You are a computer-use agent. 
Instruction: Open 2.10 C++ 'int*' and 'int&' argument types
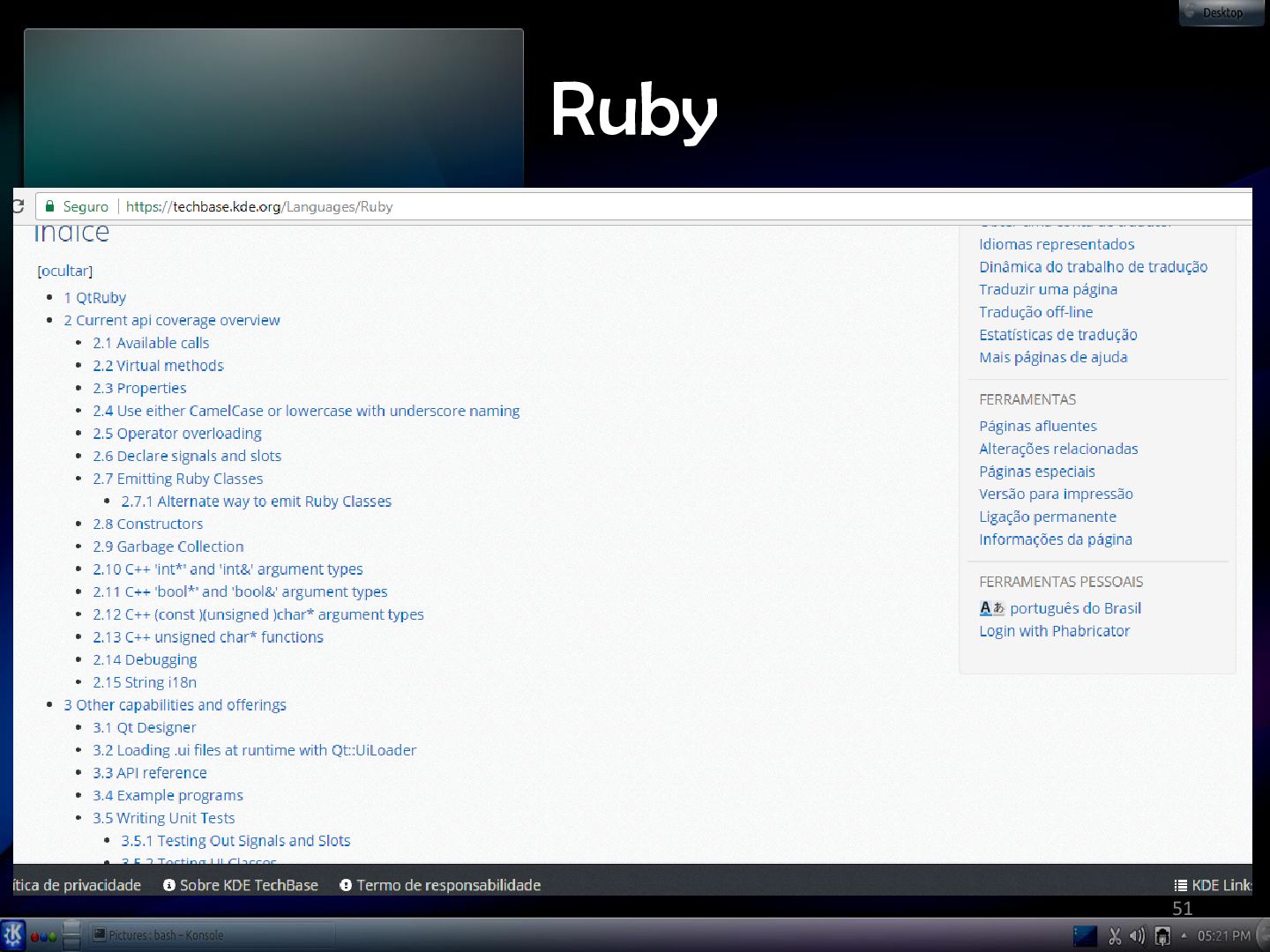[x=228, y=569]
